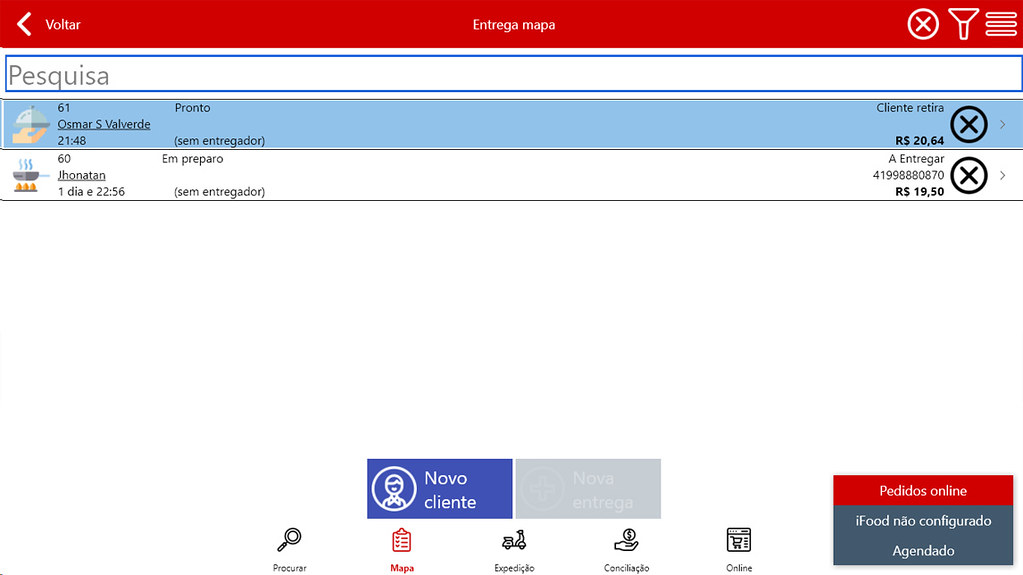Select the Online tab
The height and width of the screenshot is (575, 1023).
point(738,549)
